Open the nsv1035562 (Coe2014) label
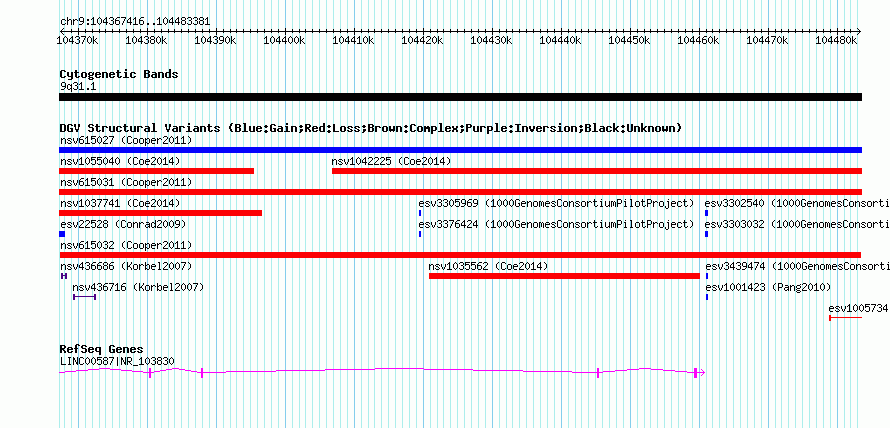The height and width of the screenshot is (428, 890). coord(488,266)
